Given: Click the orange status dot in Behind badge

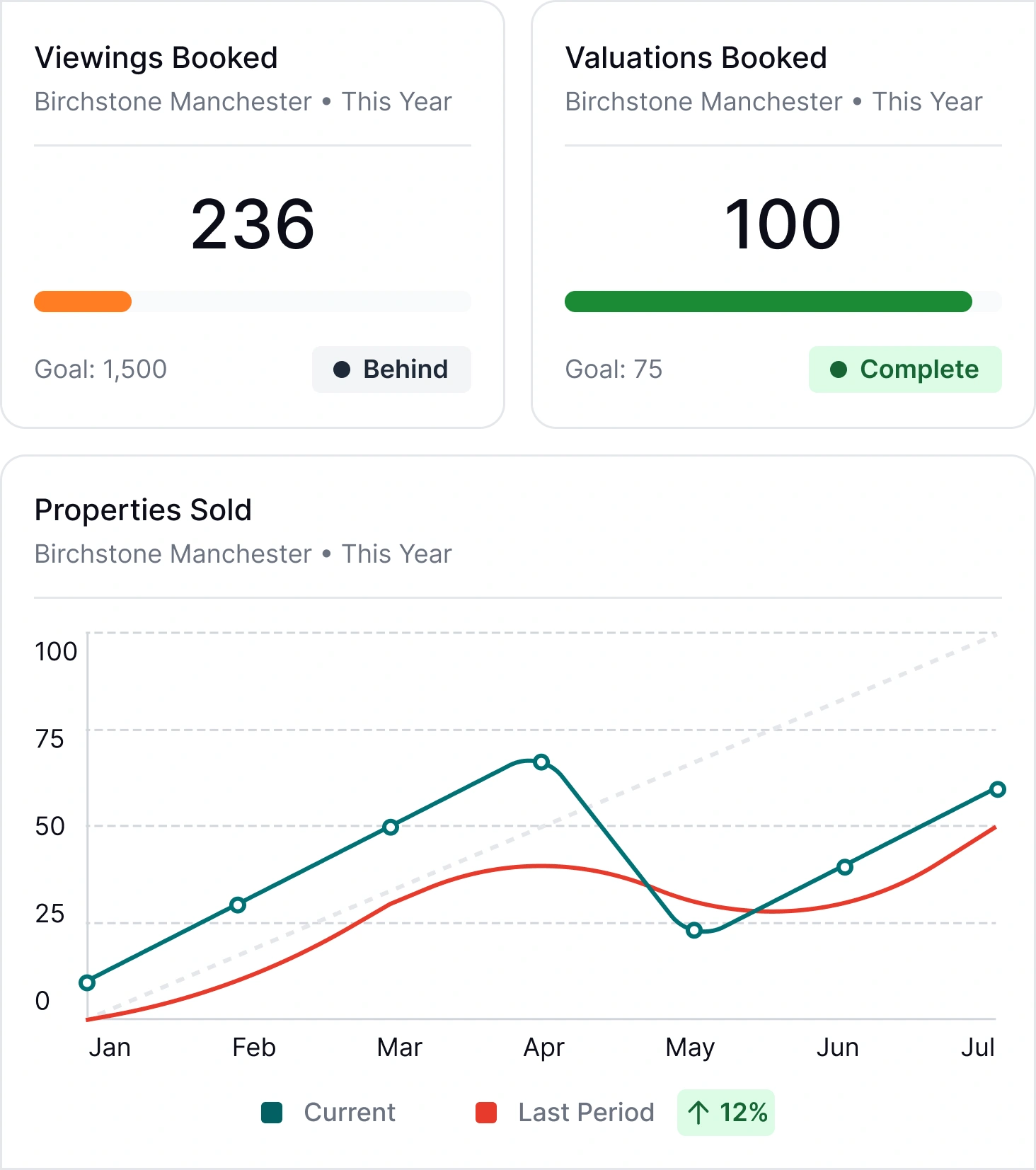Looking at the screenshot, I should click(x=344, y=369).
